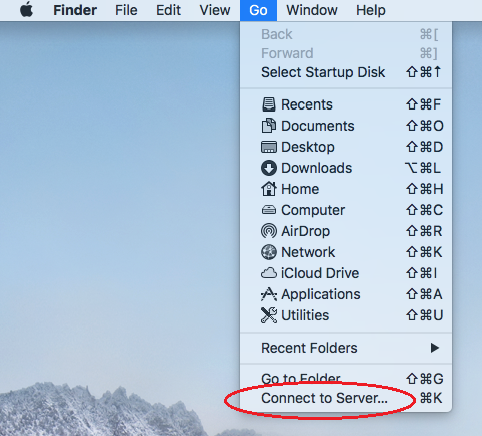The image size is (482, 436).
Task: Open the File menu in the menu bar
Action: coord(126,10)
